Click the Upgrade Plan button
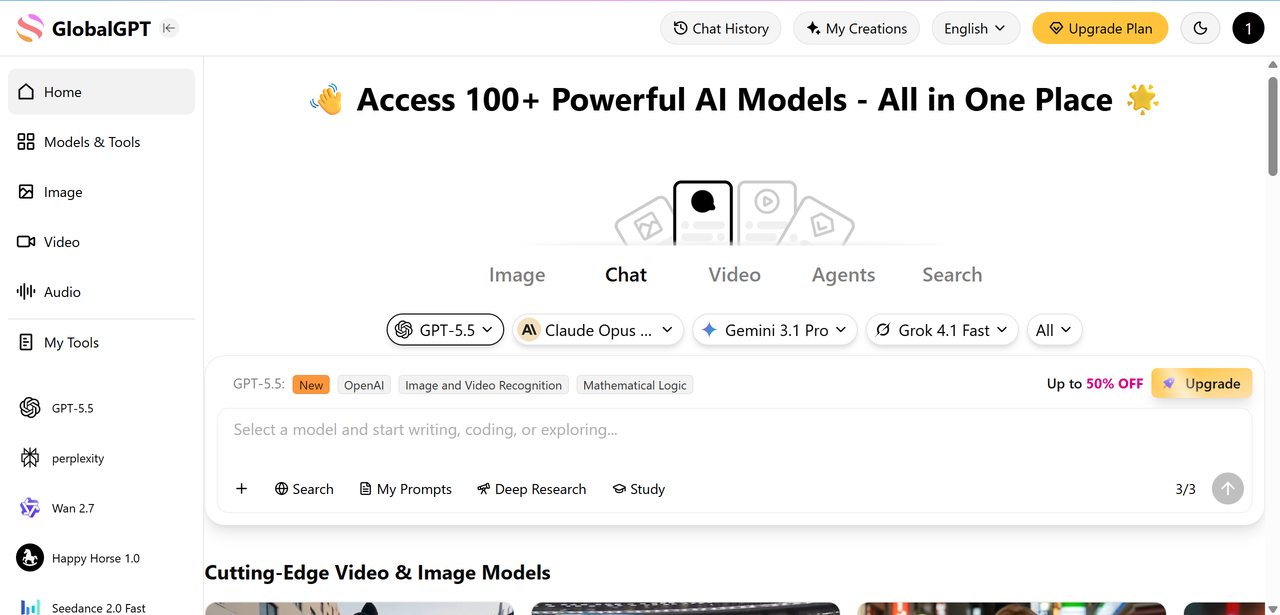 pos(1100,28)
